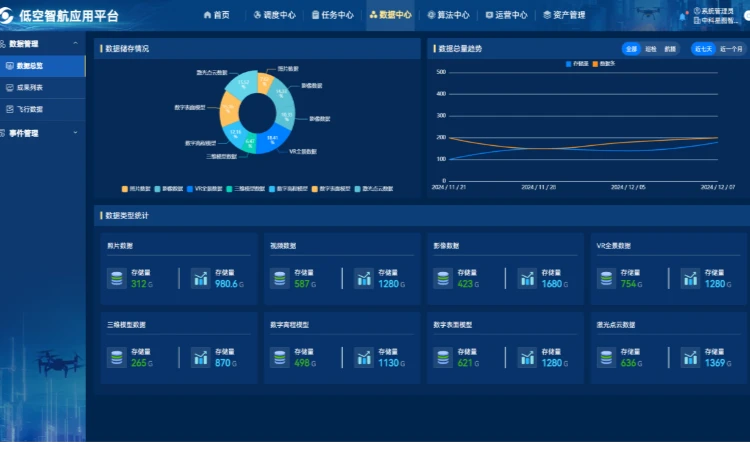Viewport: 750px width, 450px height.
Task: Click the database icon in 激光点云数据 card
Action: (606, 357)
